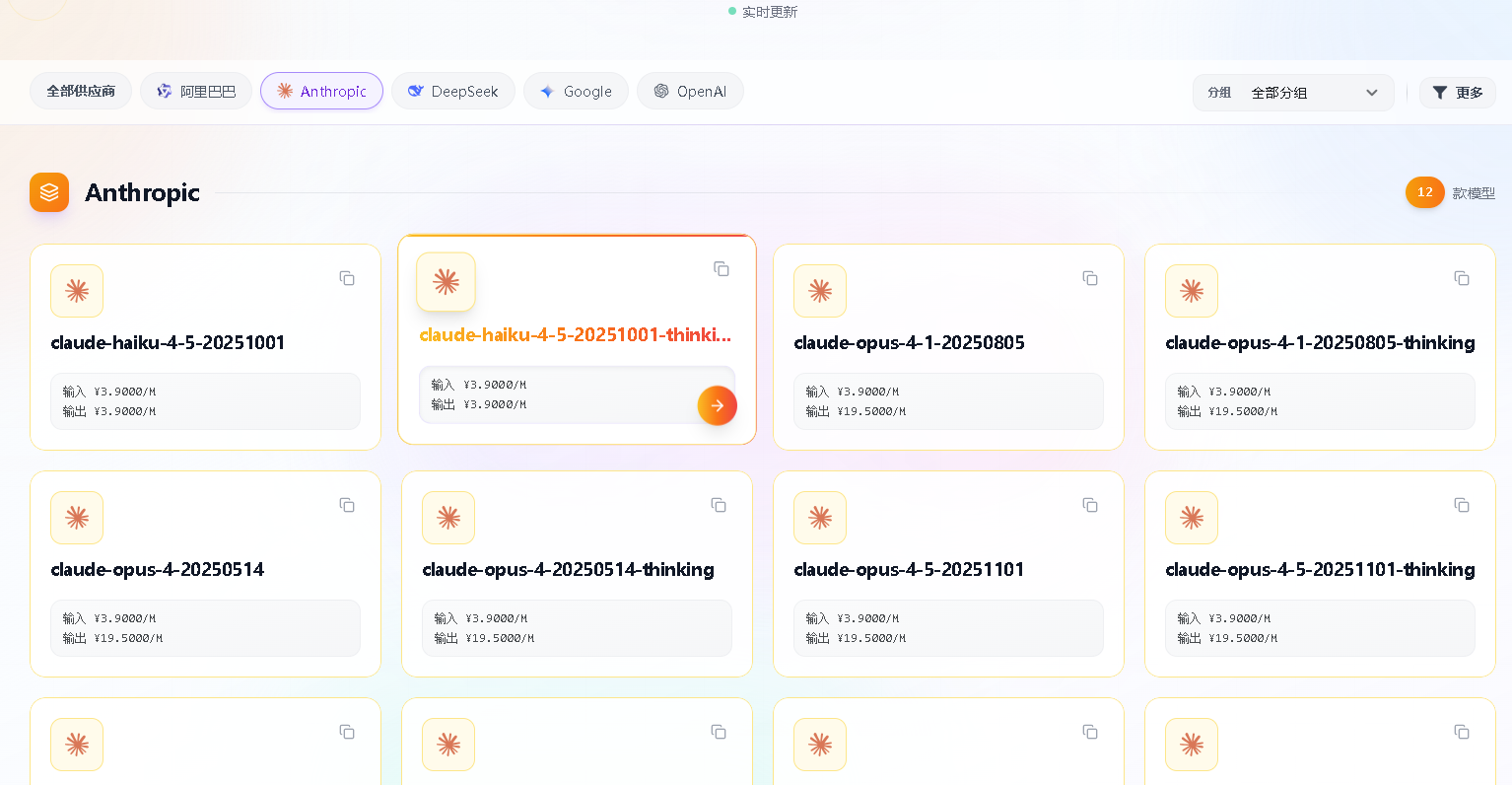Click pricing box of claude-opus-4-1-20250805
This screenshot has width=1512, height=785.
point(948,401)
